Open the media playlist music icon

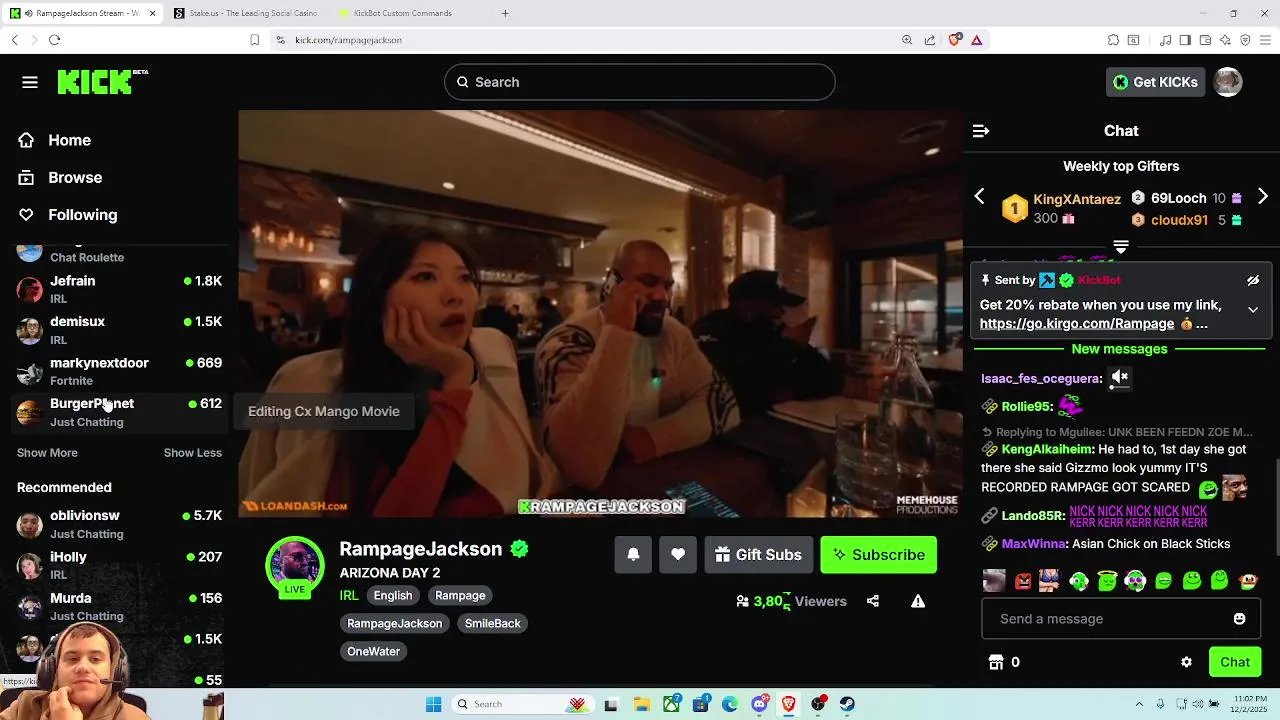tap(1165, 40)
